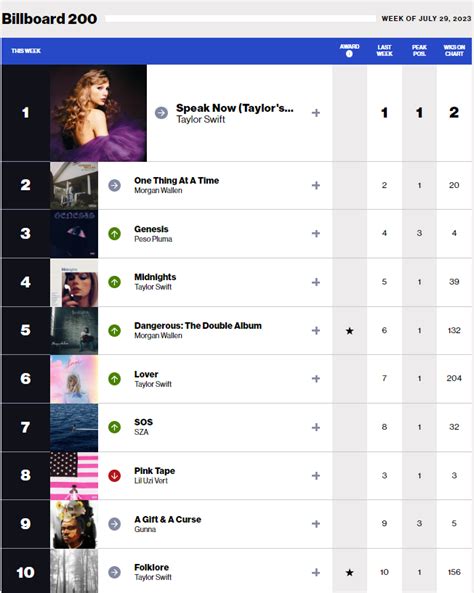Expand the Midnights row with plus sign

coord(316,282)
